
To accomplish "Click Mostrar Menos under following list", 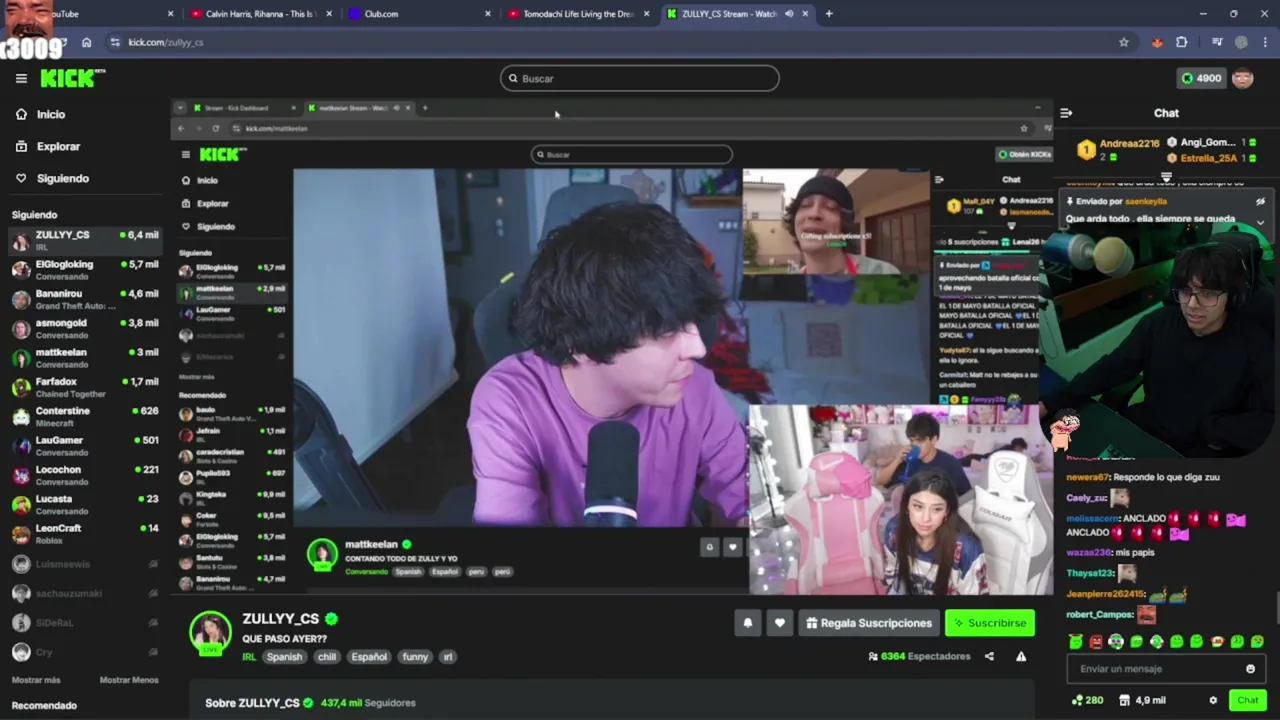I will click(x=129, y=680).
